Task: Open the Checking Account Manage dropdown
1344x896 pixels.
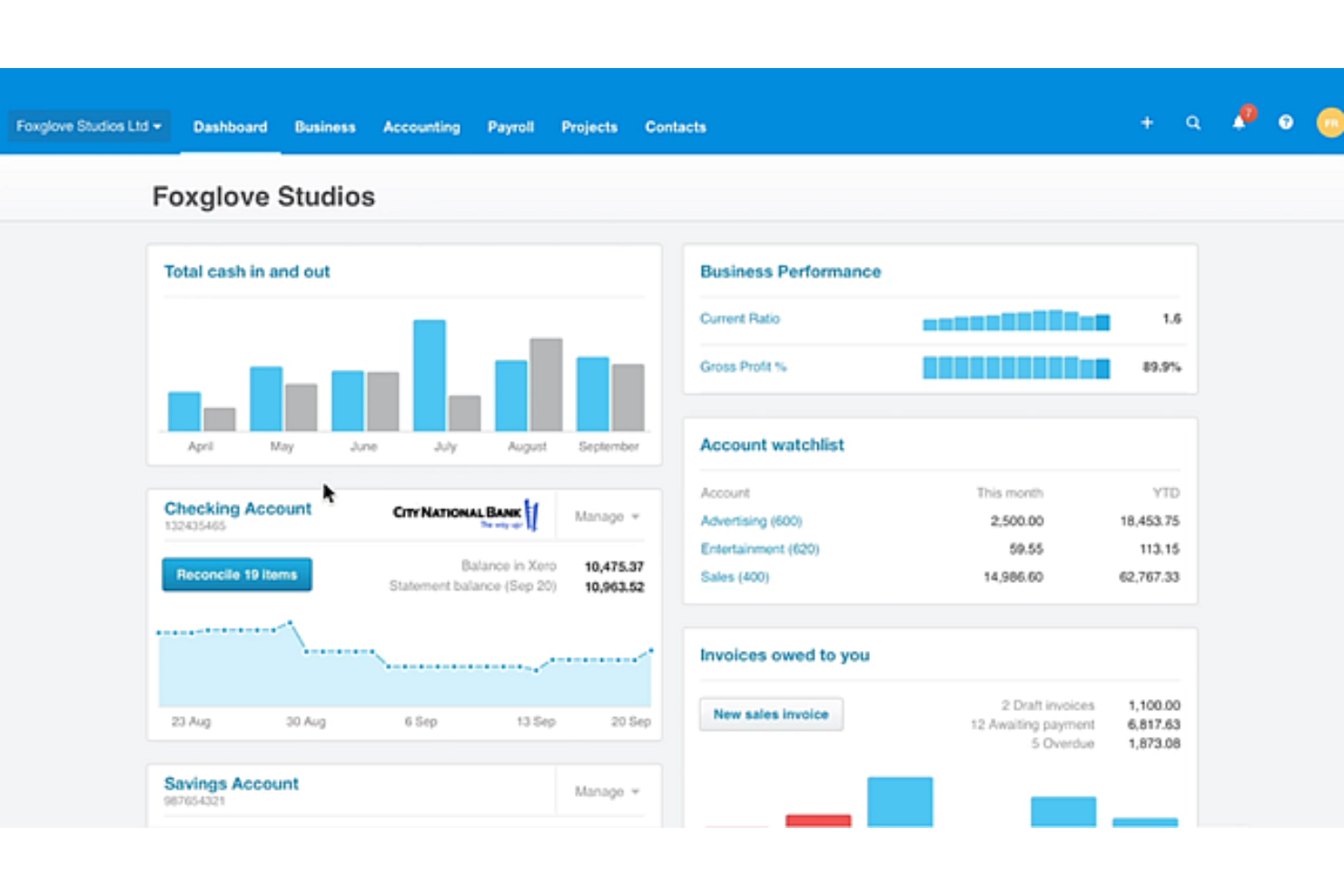Action: click(x=605, y=517)
